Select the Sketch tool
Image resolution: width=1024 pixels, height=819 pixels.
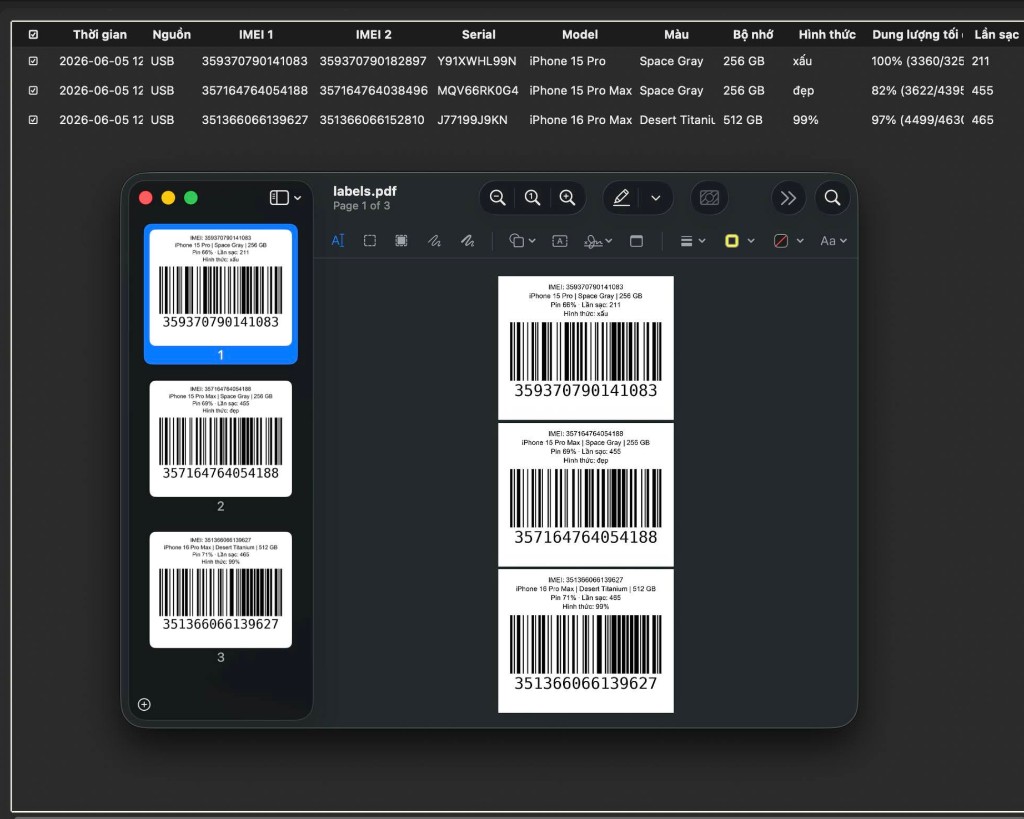(x=434, y=241)
